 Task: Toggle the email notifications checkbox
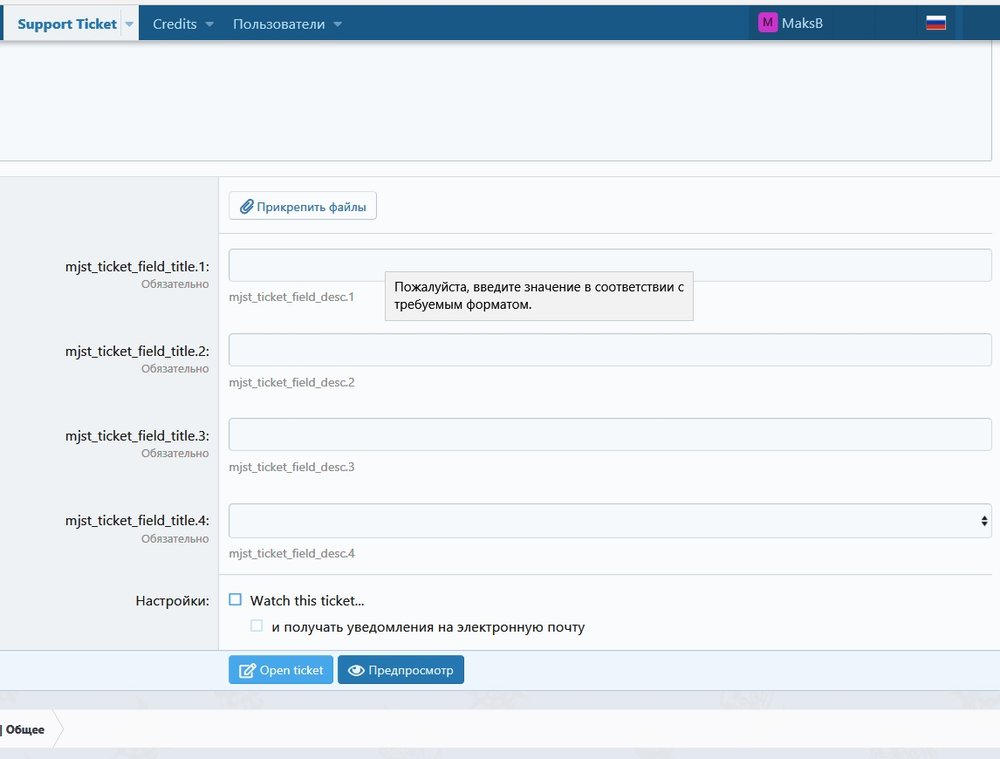257,626
